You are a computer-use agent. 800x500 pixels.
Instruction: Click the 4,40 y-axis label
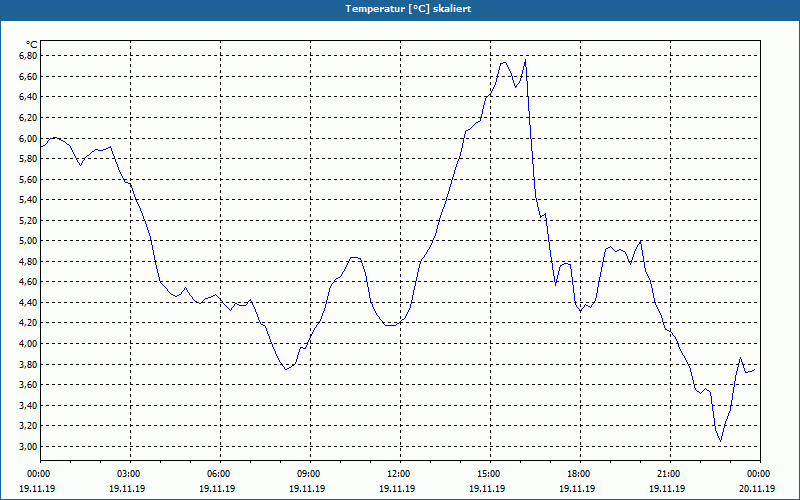tap(29, 303)
